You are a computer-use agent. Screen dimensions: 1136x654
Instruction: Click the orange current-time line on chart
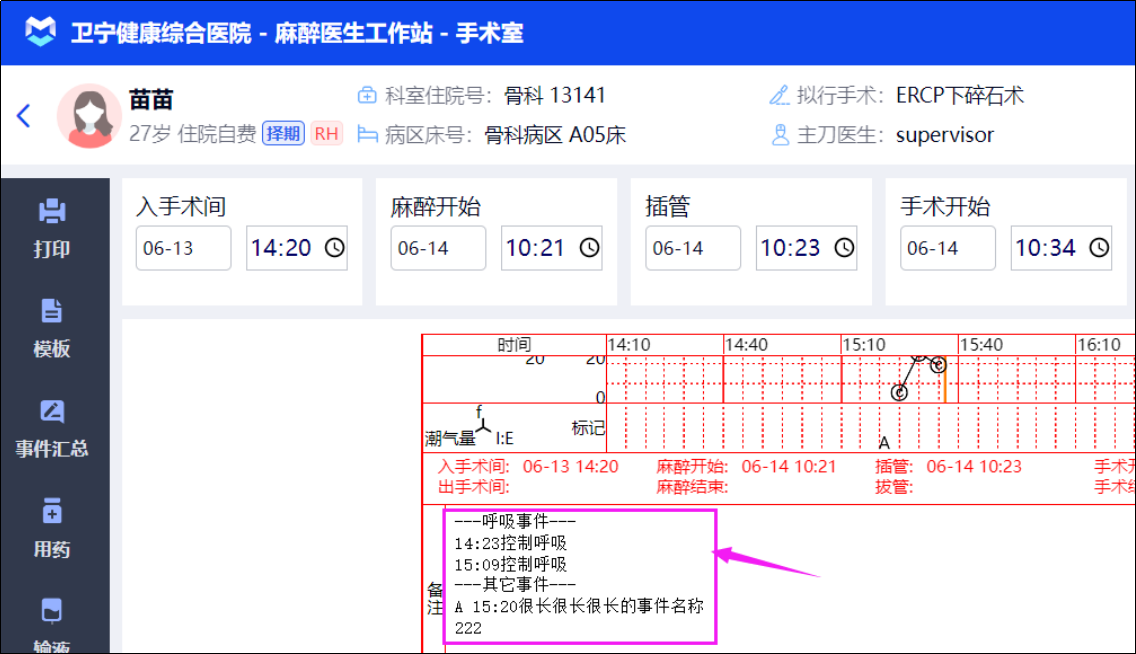coord(945,379)
